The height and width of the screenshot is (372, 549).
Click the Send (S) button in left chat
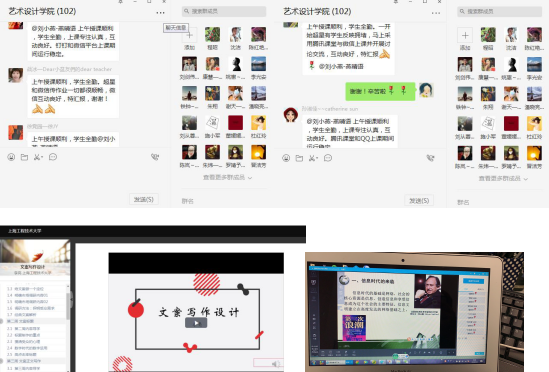[x=144, y=199]
